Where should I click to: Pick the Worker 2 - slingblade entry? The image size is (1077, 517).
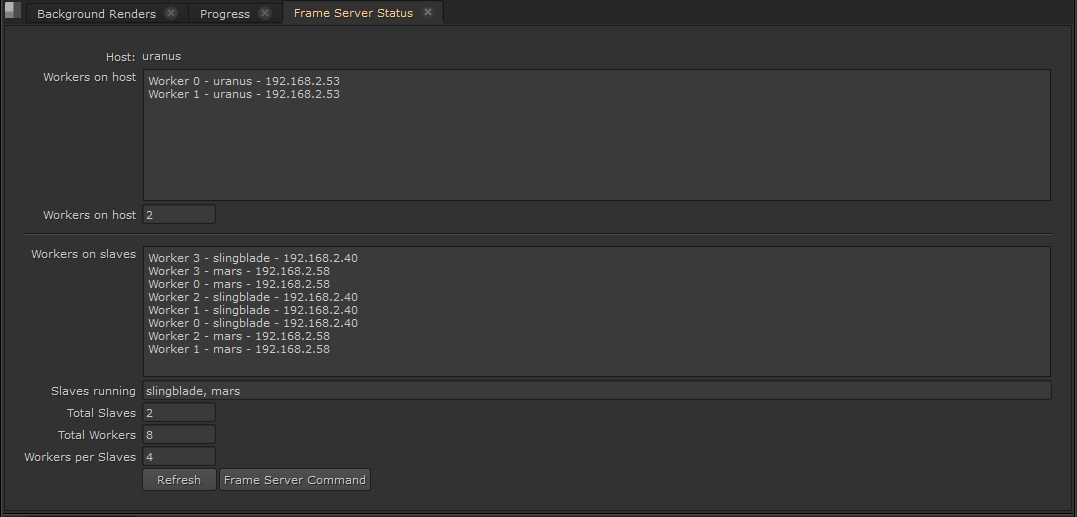click(253, 297)
